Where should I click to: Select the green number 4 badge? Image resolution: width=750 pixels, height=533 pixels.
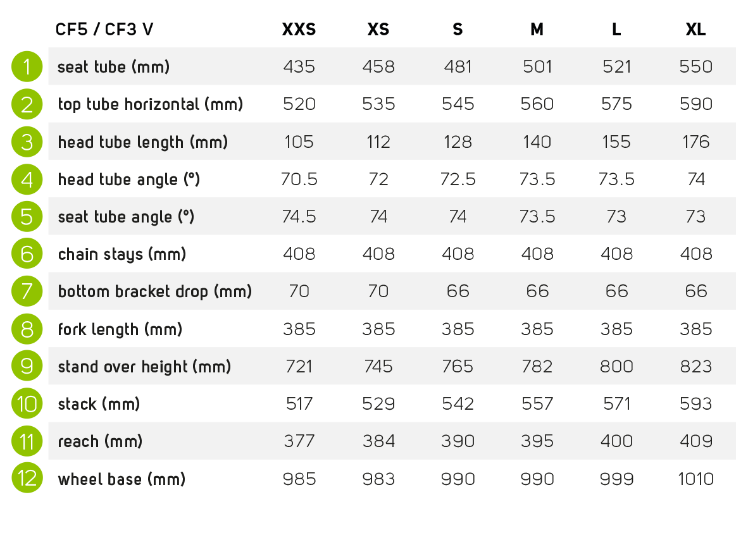click(27, 179)
